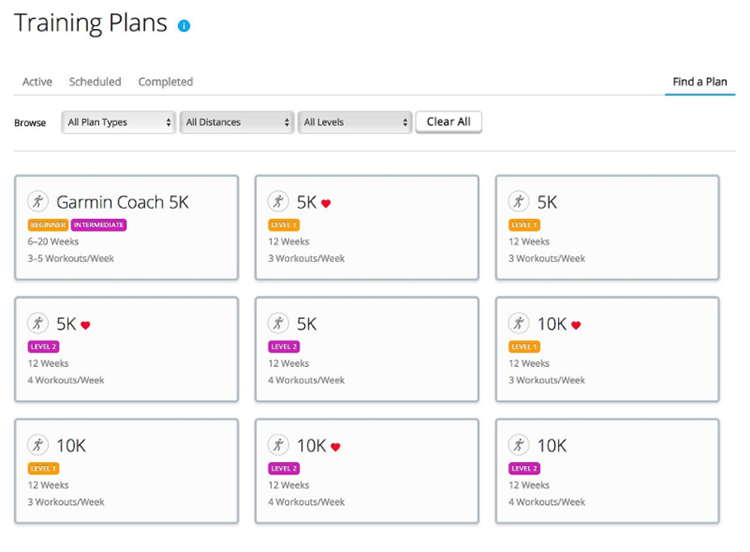Switch to the Active tab
Image resolution: width=750 pixels, height=552 pixels.
(37, 82)
